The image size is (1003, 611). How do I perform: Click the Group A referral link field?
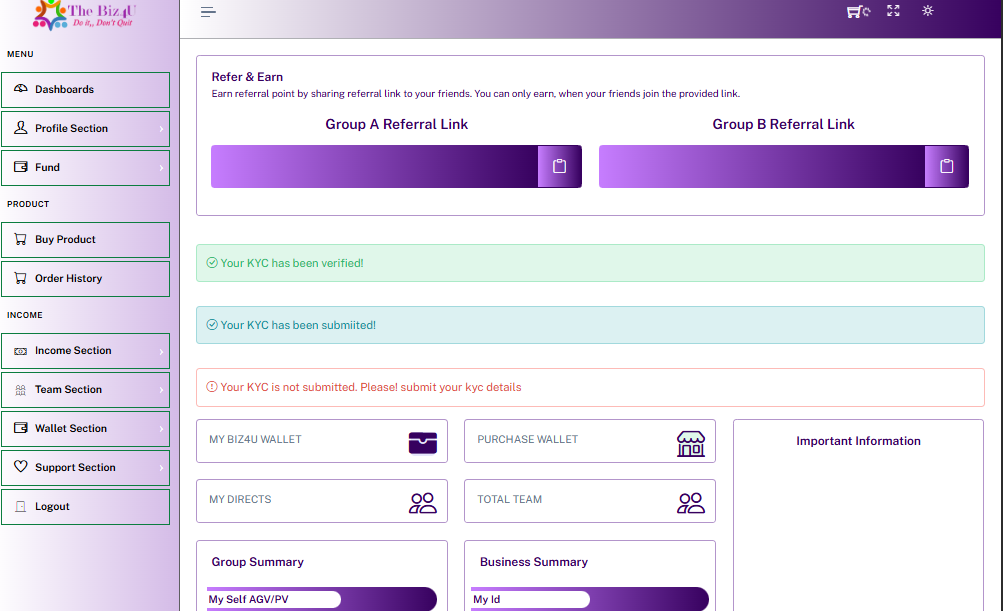coord(375,167)
